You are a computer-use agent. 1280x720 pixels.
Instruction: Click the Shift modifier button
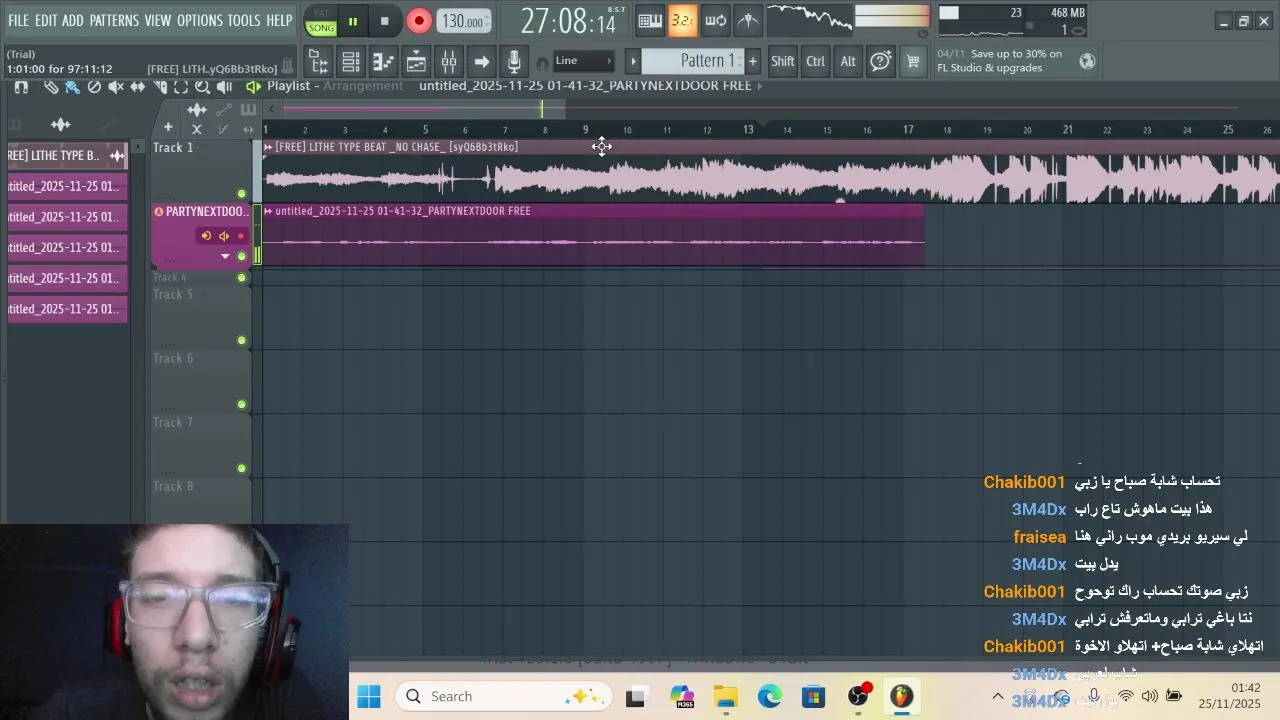tap(783, 61)
